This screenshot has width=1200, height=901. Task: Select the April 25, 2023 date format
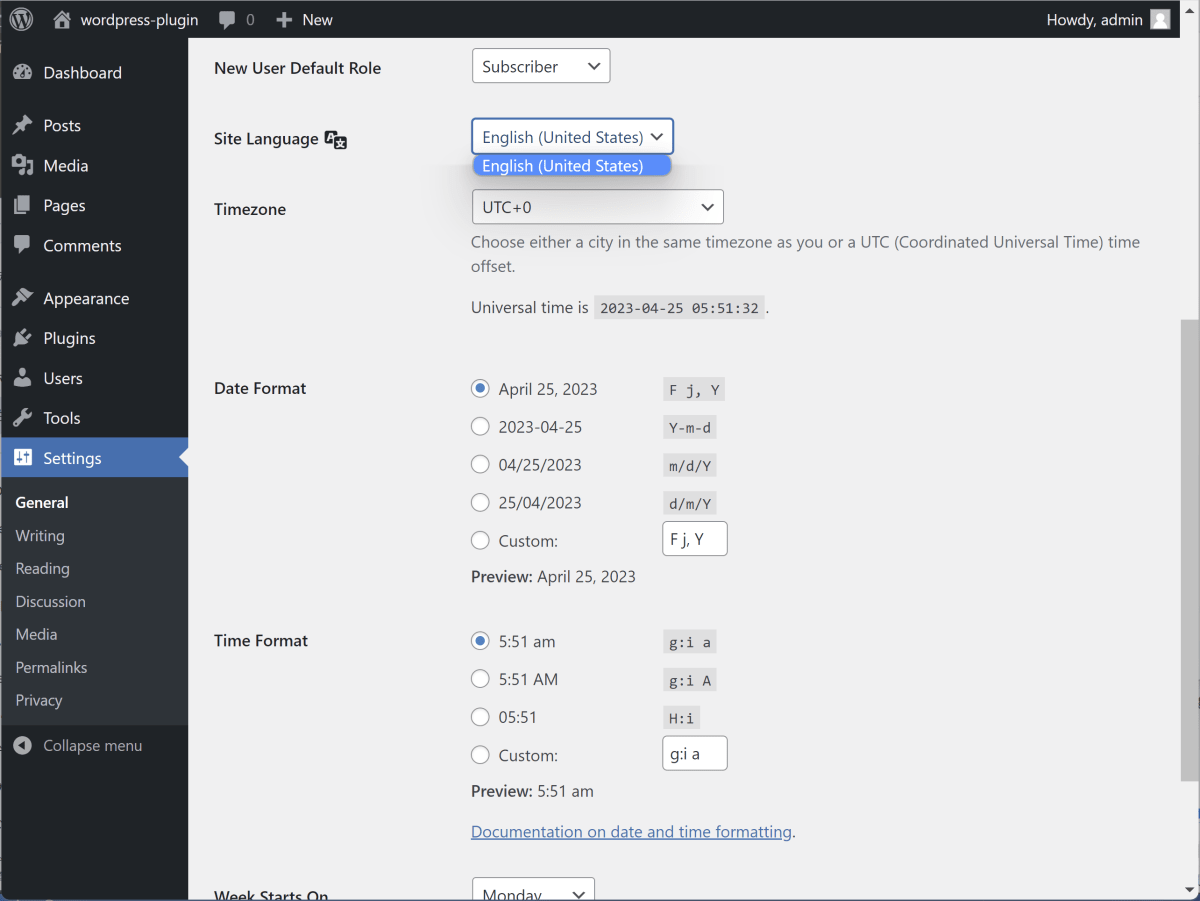pyautogui.click(x=480, y=388)
